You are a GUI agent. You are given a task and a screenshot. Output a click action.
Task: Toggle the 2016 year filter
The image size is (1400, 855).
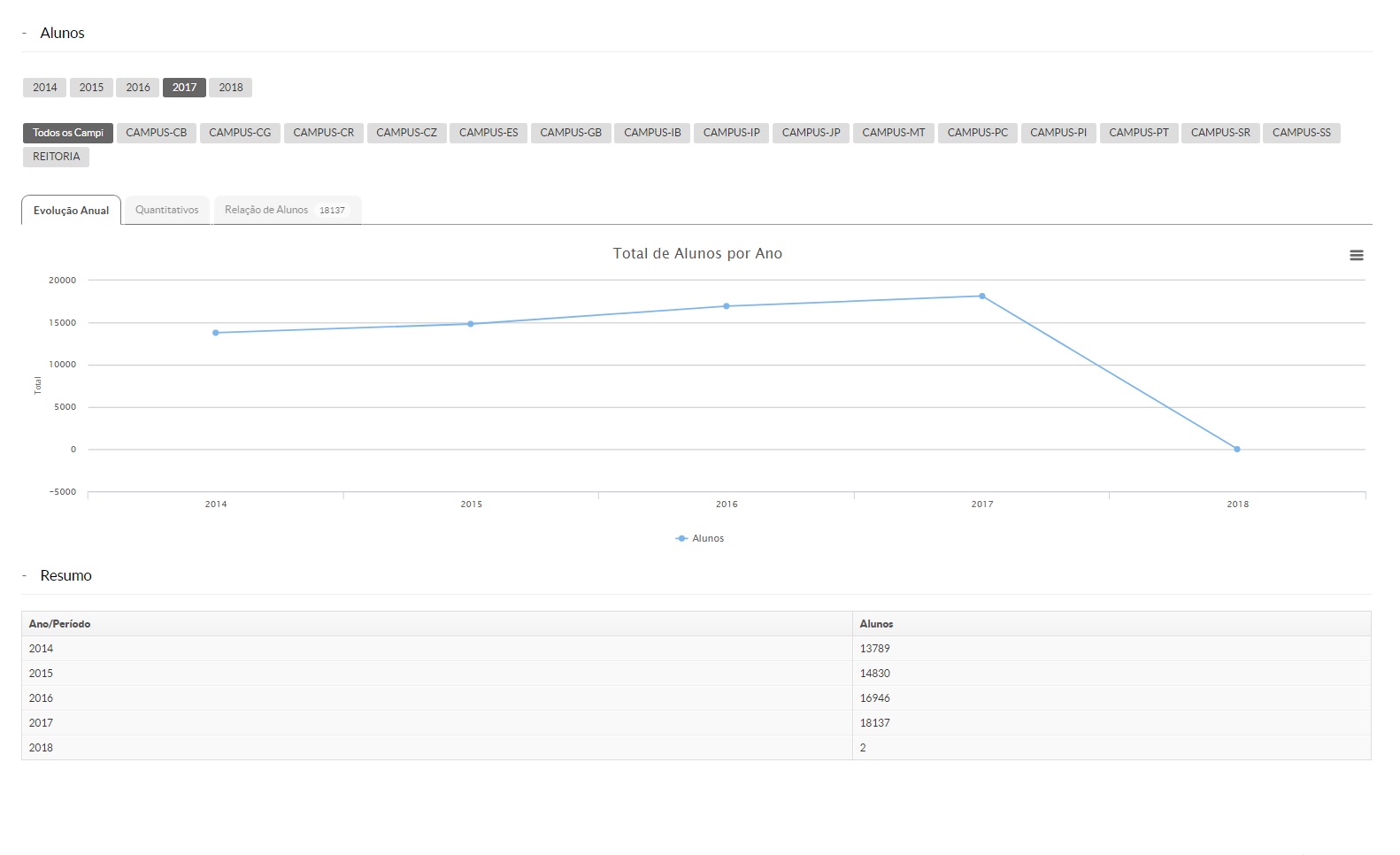(x=138, y=88)
